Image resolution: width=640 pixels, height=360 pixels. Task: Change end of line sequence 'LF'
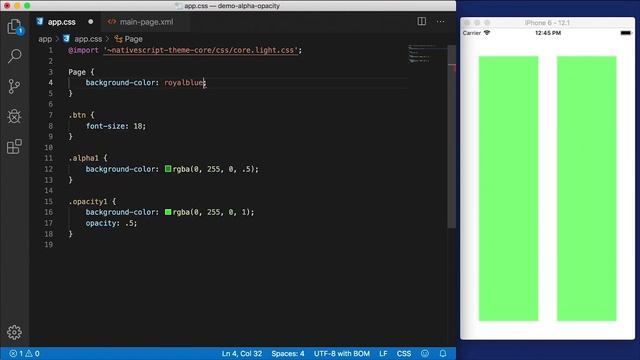tap(383, 353)
